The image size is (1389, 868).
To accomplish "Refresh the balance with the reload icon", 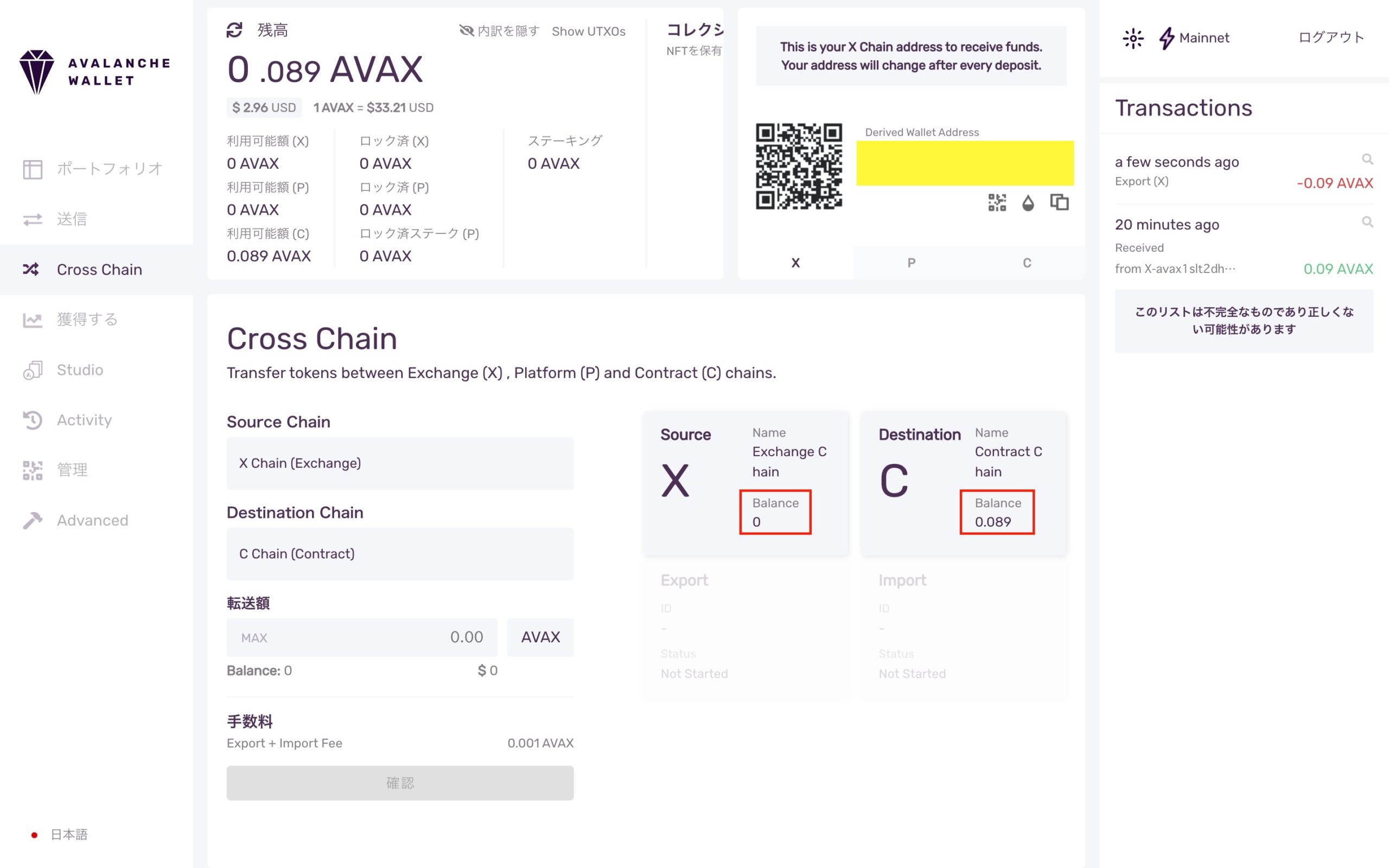I will tap(234, 30).
